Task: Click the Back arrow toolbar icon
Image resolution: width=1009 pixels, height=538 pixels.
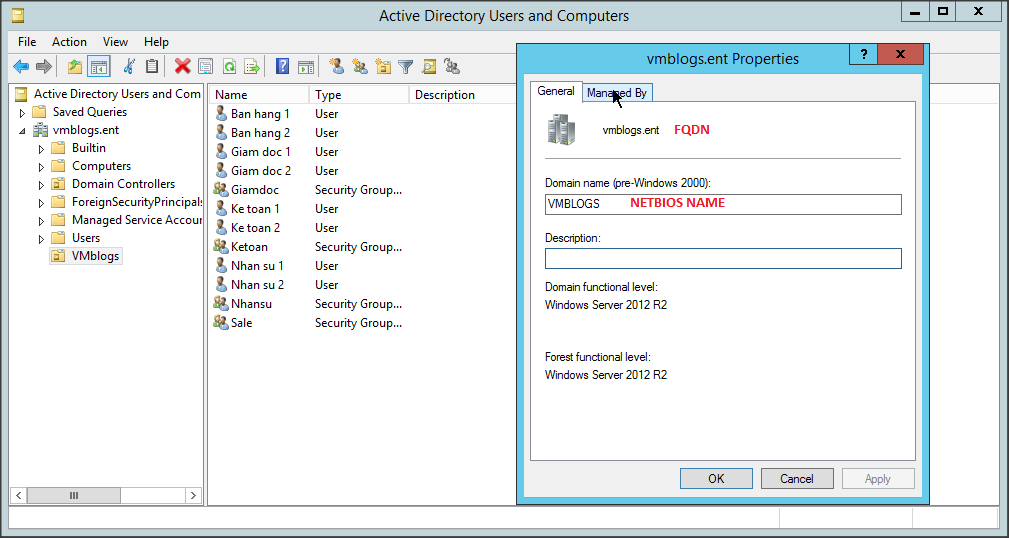Action: pyautogui.click(x=21, y=67)
